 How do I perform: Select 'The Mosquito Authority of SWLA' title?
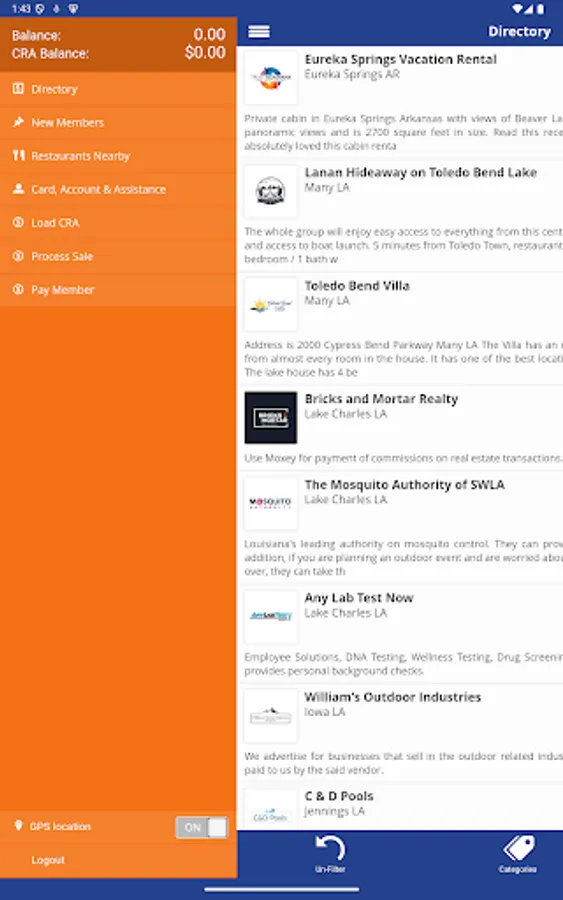(x=405, y=484)
